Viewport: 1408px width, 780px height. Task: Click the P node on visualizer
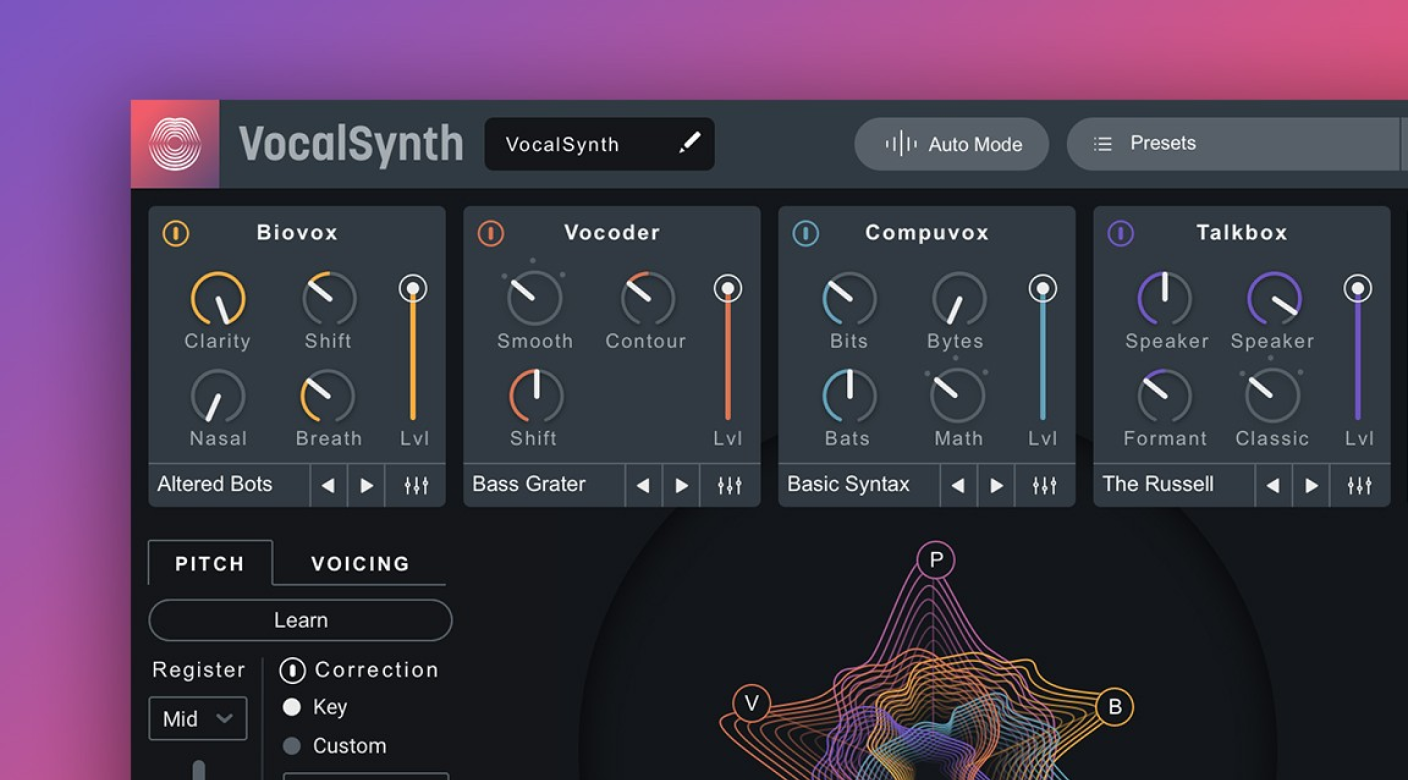click(936, 560)
